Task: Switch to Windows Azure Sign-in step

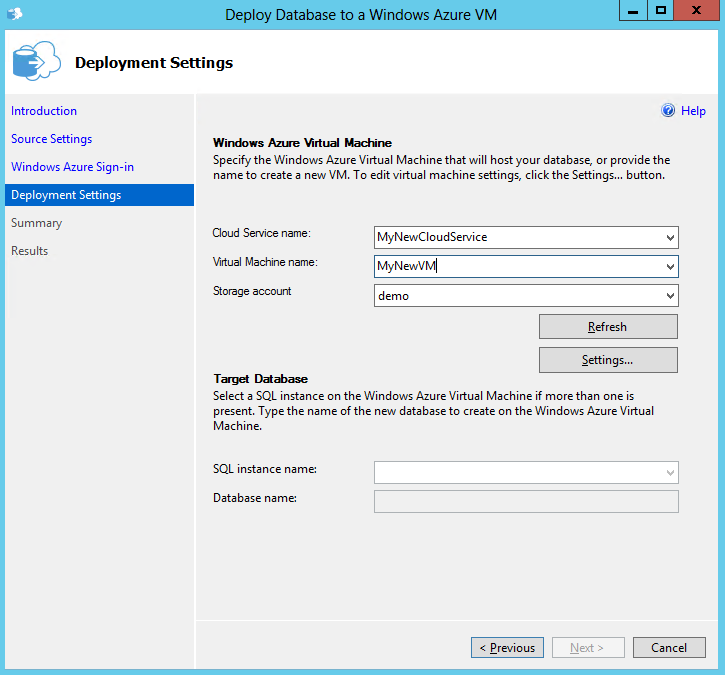Action: 72,167
